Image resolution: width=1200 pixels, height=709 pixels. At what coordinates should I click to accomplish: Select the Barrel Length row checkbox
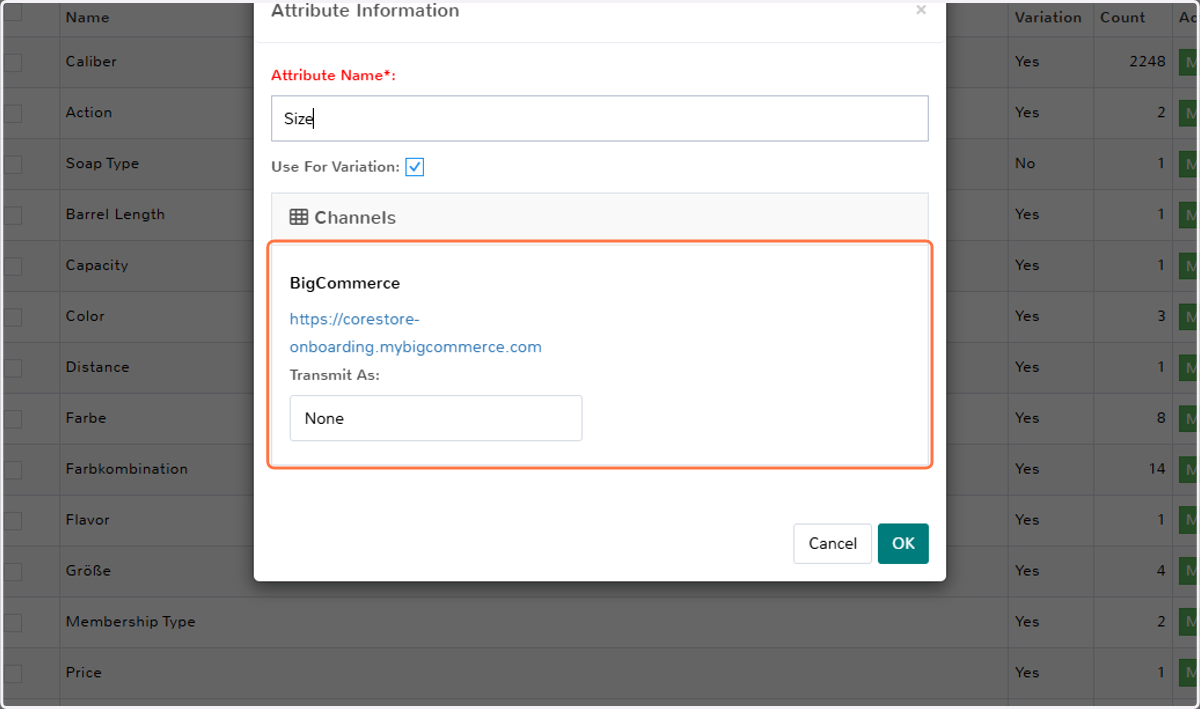[x=12, y=215]
